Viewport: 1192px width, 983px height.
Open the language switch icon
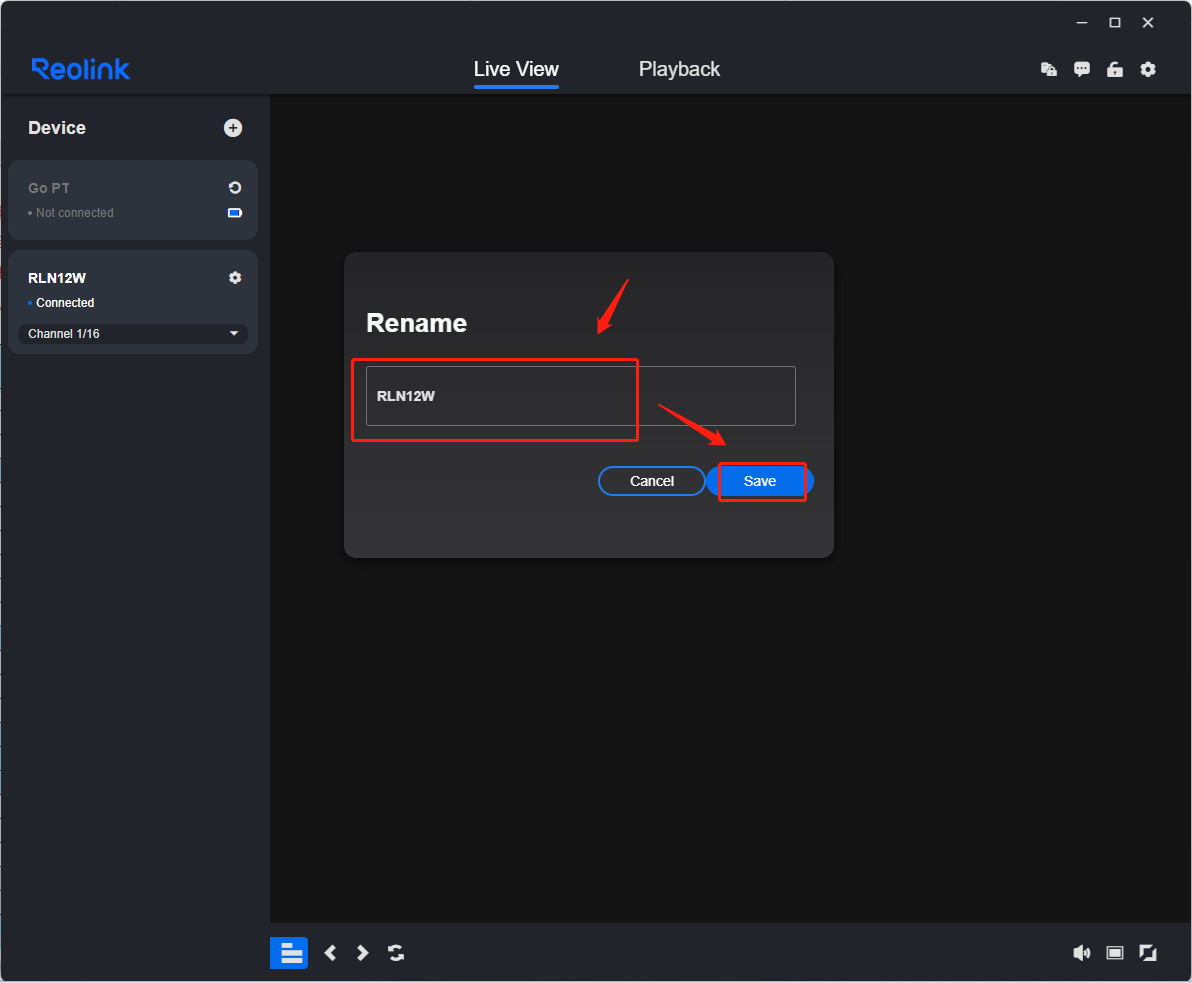1048,69
